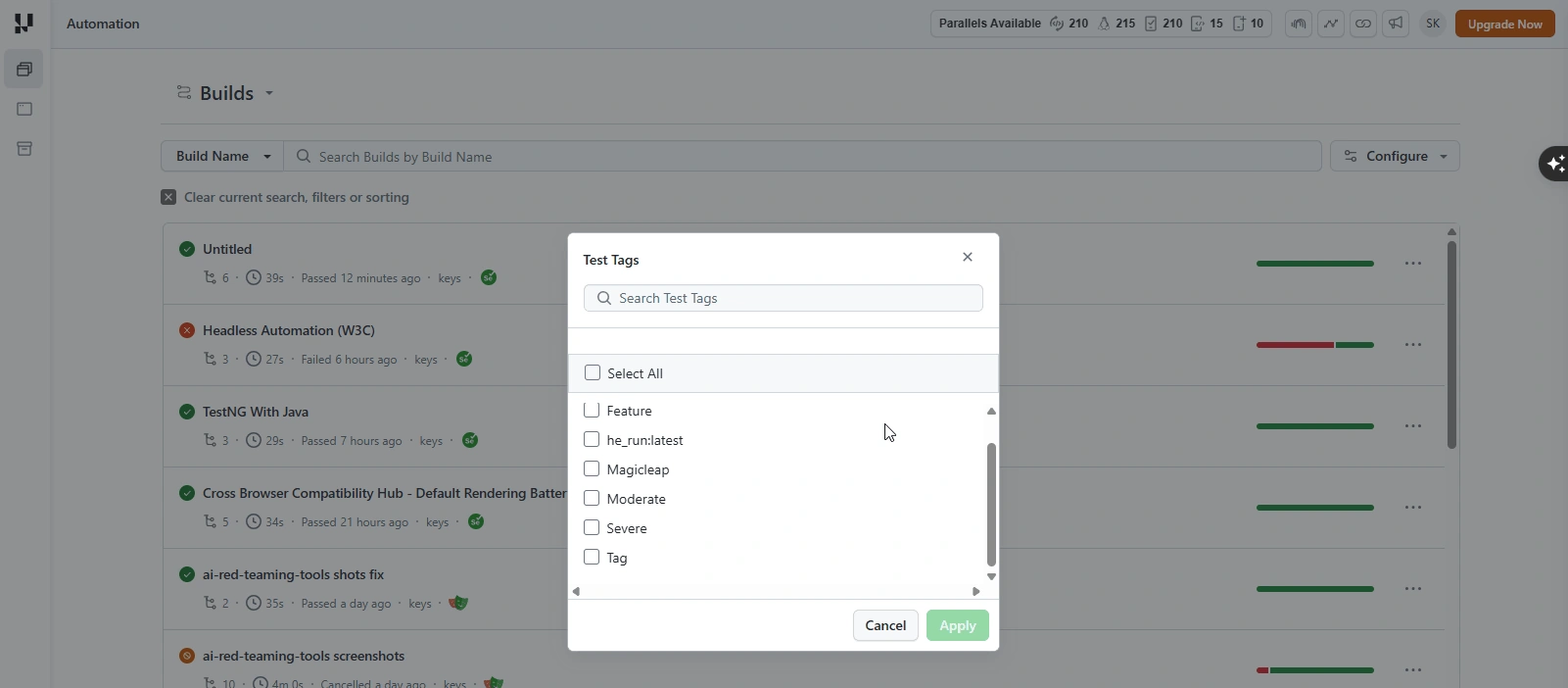Close the Test Tags dialog
This screenshot has height=688, width=1568.
click(968, 257)
